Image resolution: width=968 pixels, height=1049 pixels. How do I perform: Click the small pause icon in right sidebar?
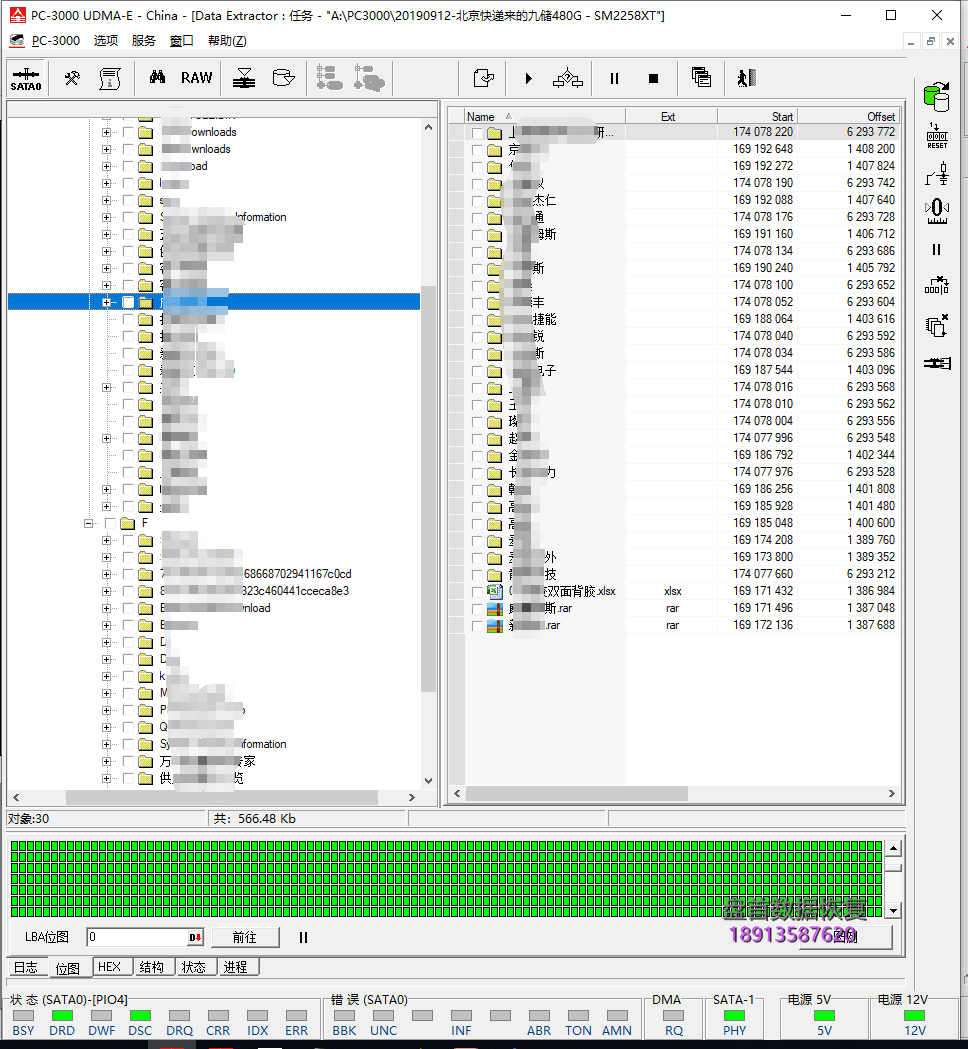(x=937, y=250)
